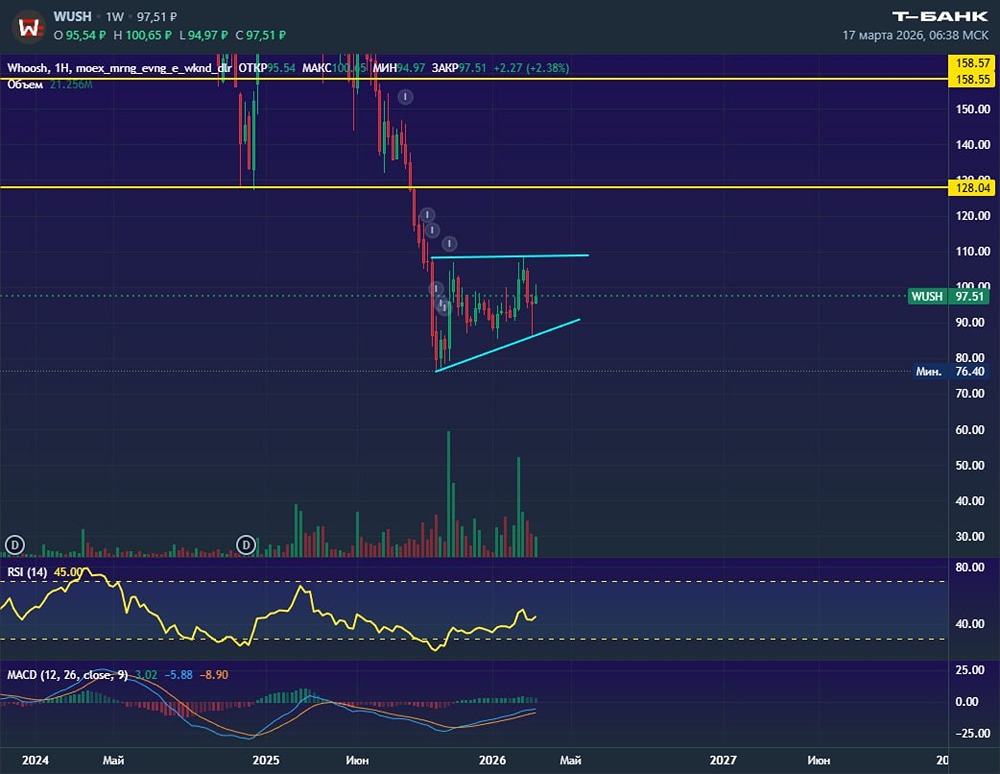Click the tallest green volume bar
1000x774 pixels.
[448, 494]
